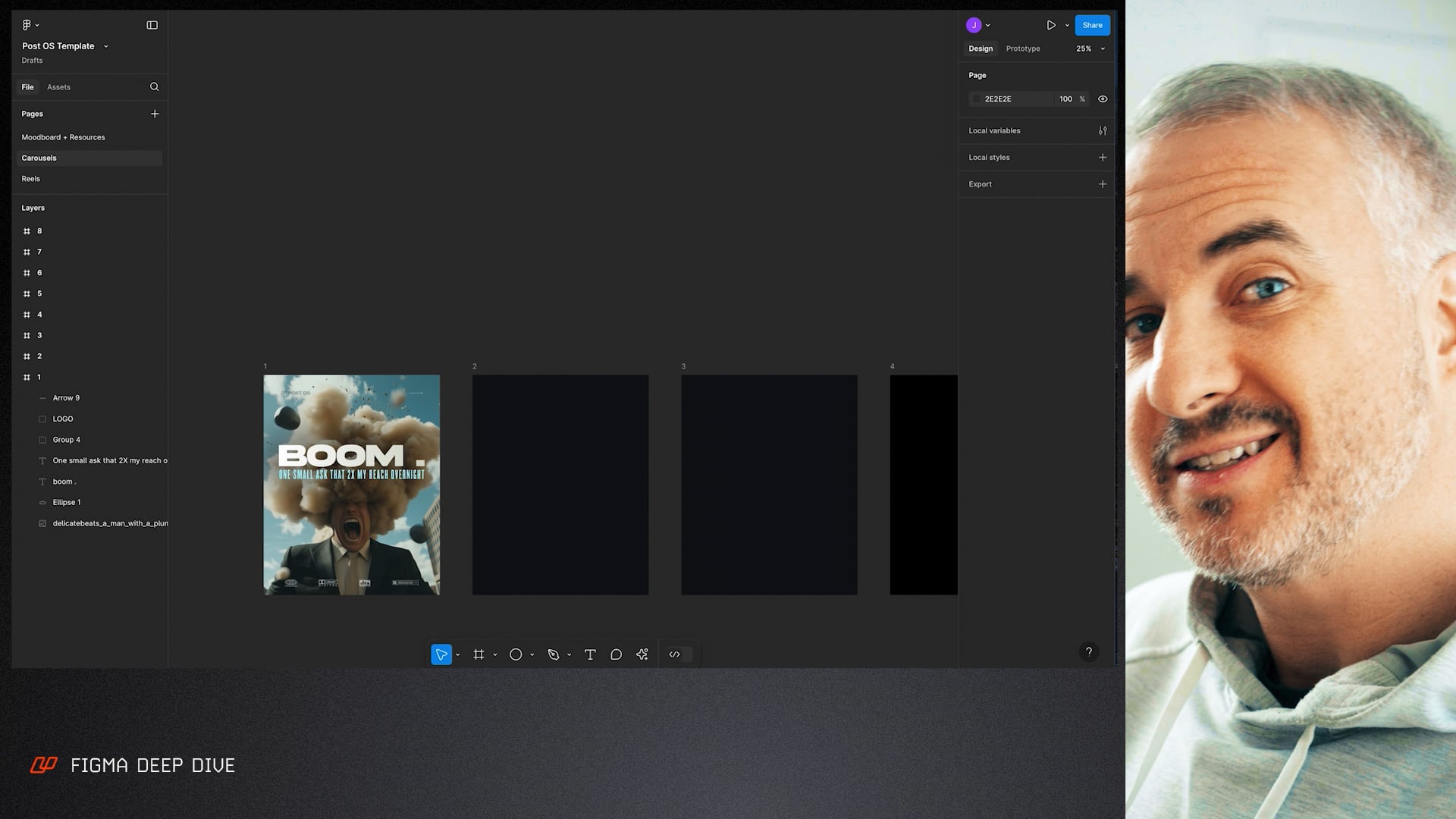The height and width of the screenshot is (819, 1456).
Task: Toggle Dev Mode code switch
Action: click(x=679, y=654)
